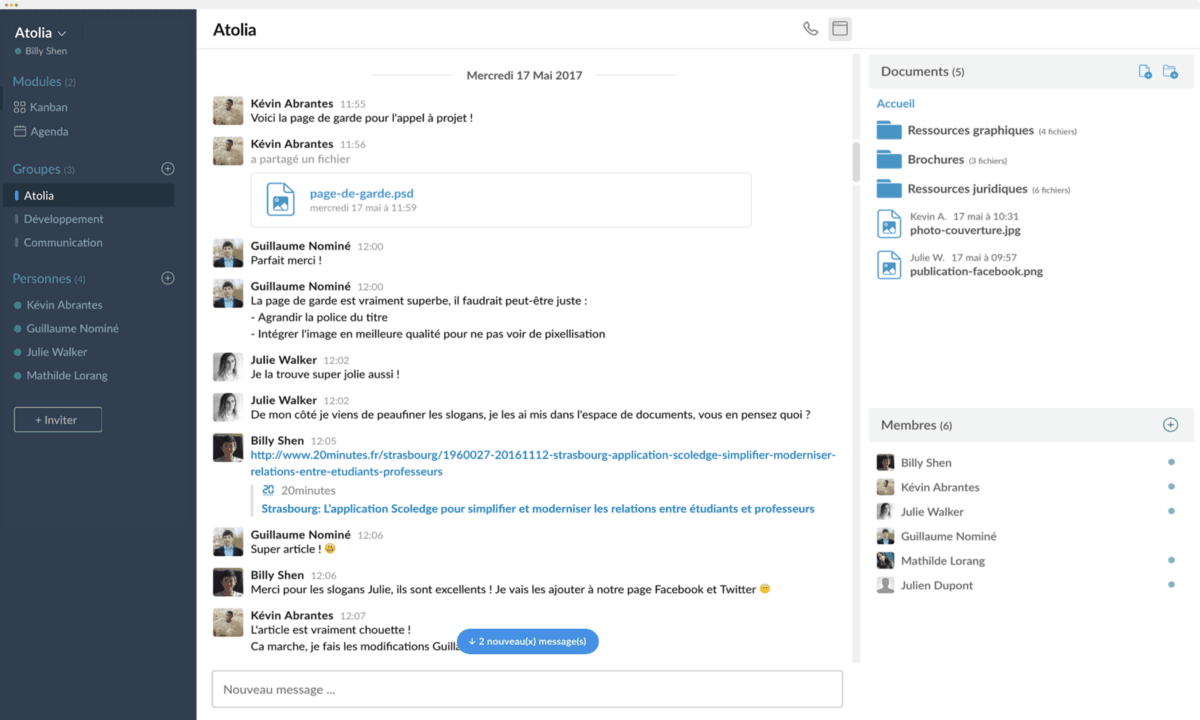Open the page-de-garde.psd file link

tap(361, 194)
